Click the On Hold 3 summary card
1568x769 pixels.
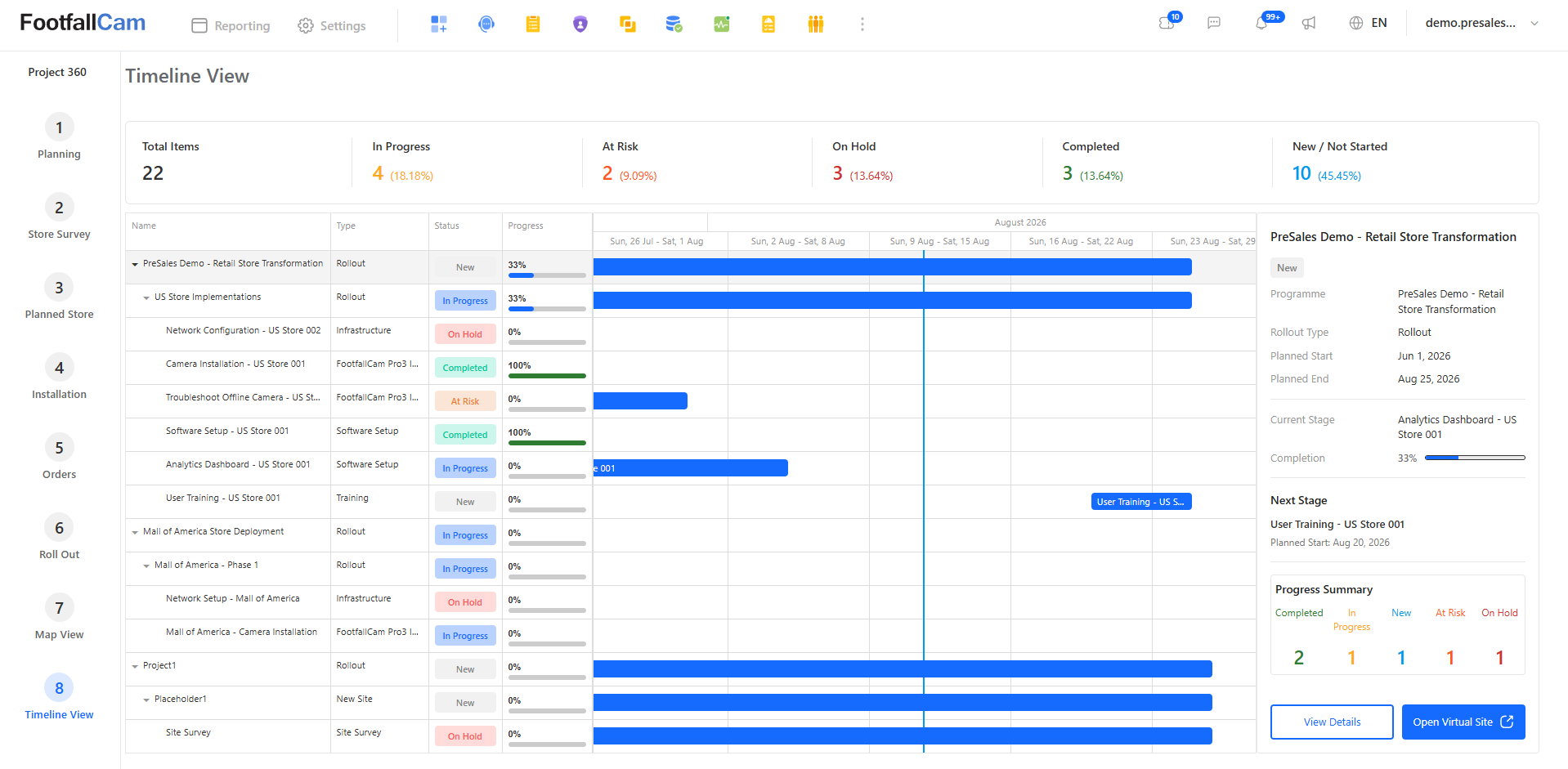(x=928, y=163)
